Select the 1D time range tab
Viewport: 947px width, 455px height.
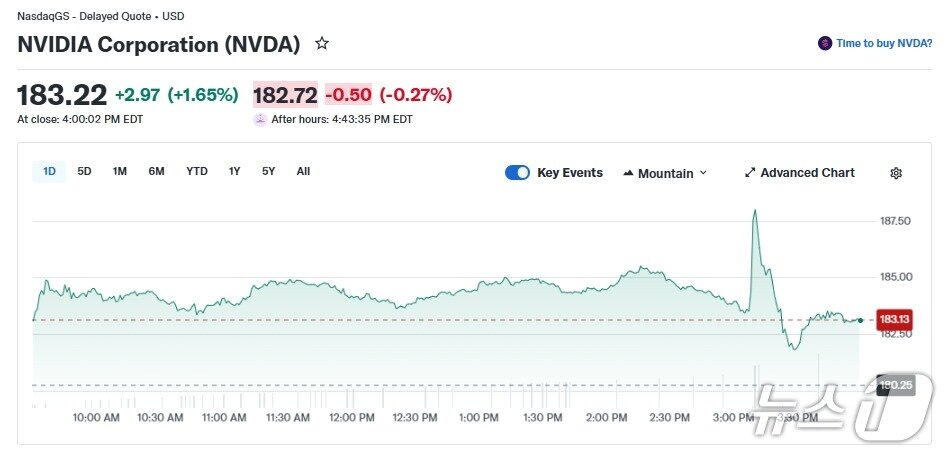[49, 171]
